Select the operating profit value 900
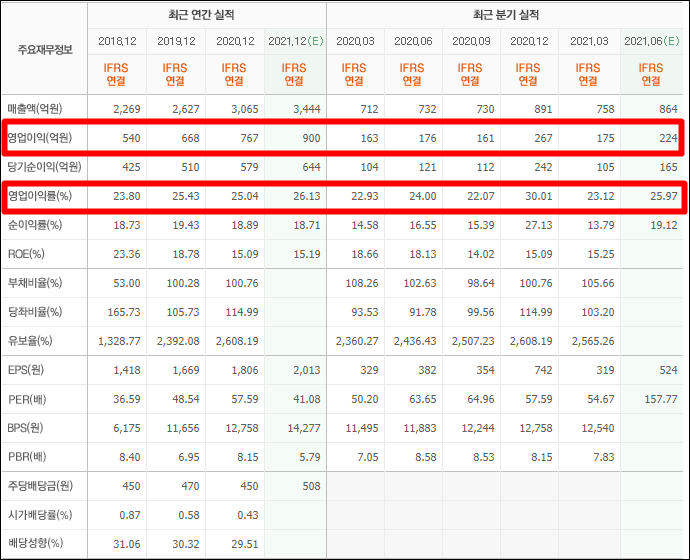 pyautogui.click(x=311, y=138)
